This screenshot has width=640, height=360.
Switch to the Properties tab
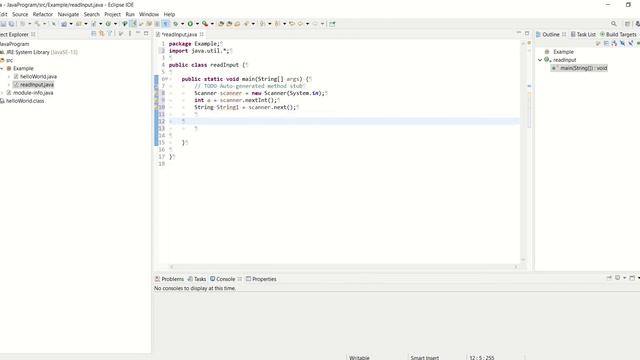pos(261,279)
